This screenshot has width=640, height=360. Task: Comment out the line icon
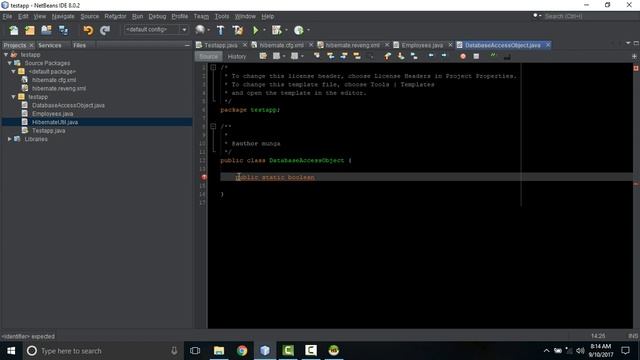coord(493,56)
